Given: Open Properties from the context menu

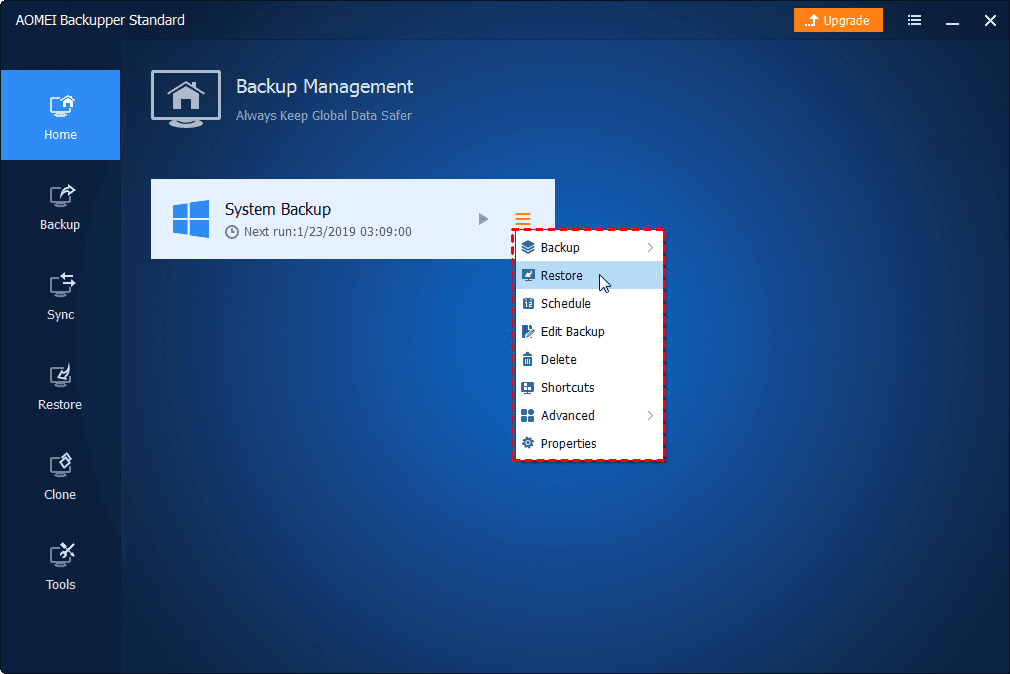Looking at the screenshot, I should [x=568, y=444].
